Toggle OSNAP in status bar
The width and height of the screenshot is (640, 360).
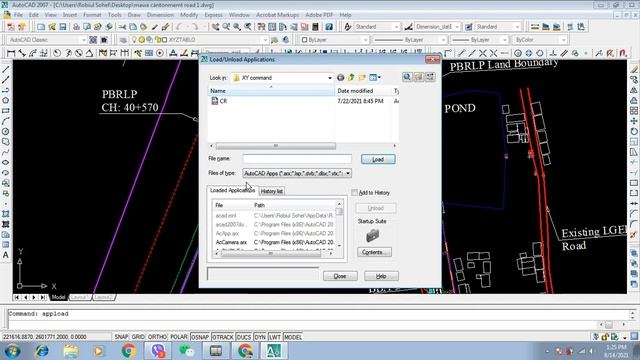click(200, 337)
